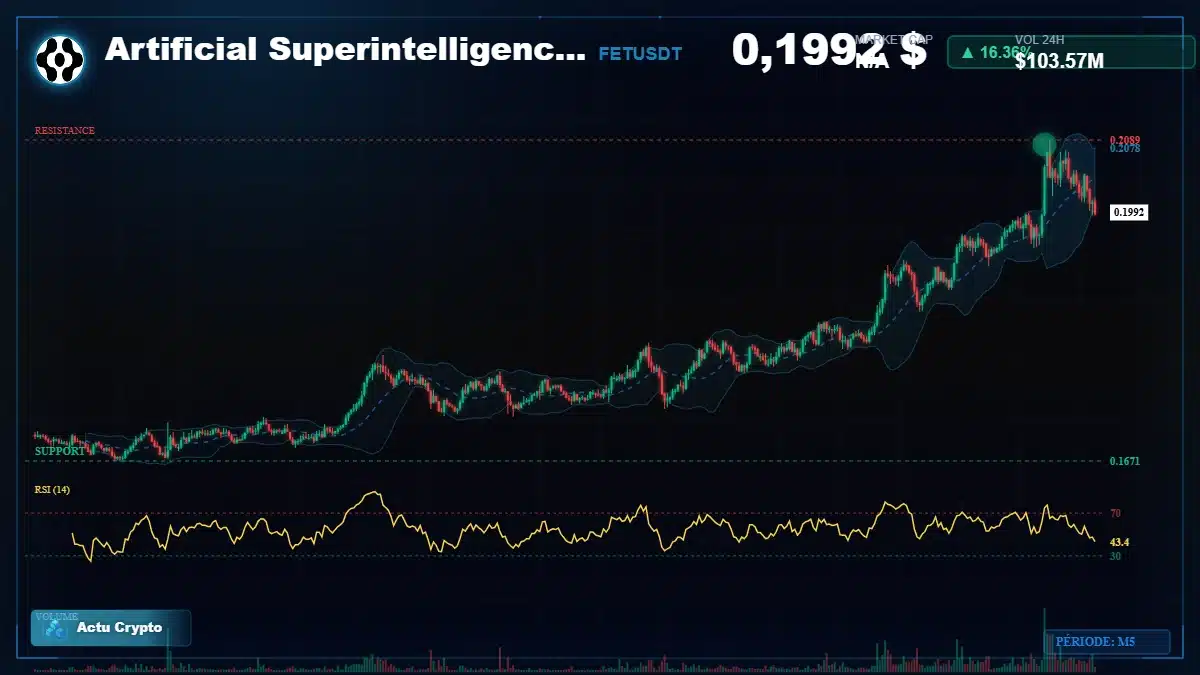Click the FET token logo icon

[61, 59]
